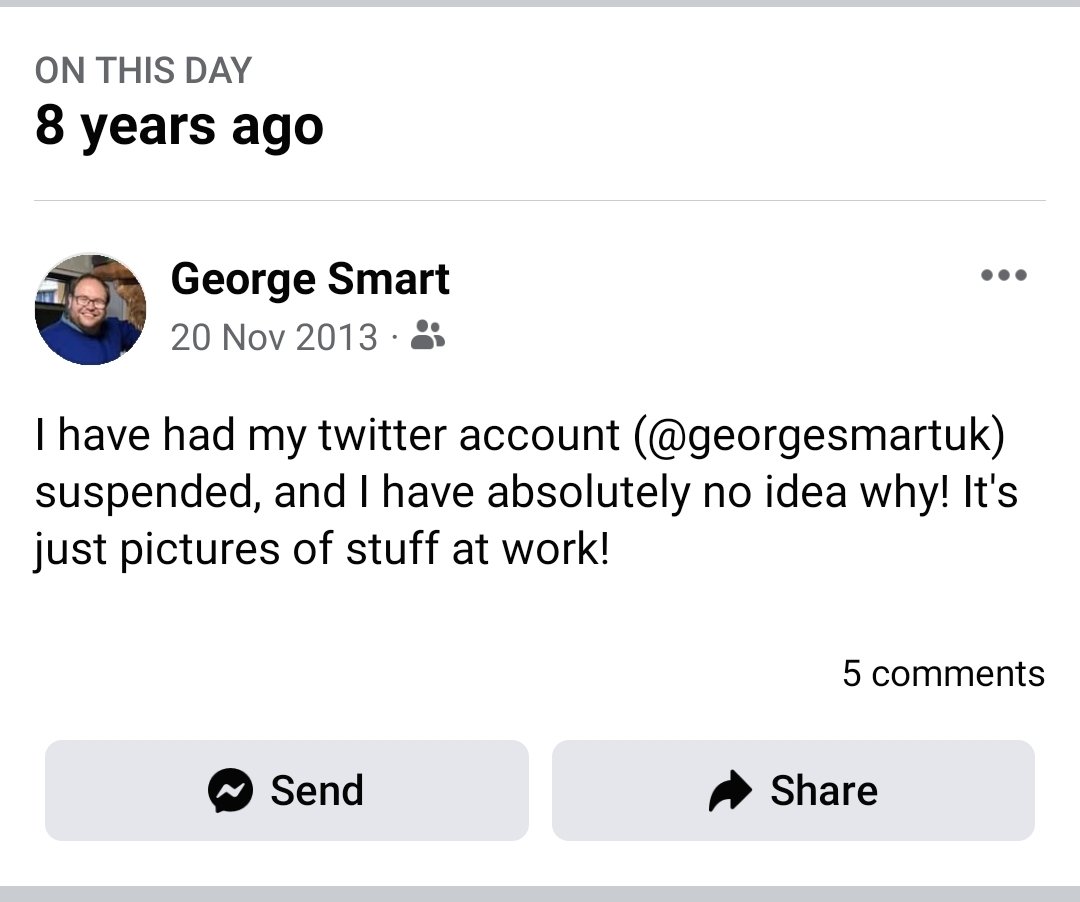Click the gray separator bar at top

540,4
